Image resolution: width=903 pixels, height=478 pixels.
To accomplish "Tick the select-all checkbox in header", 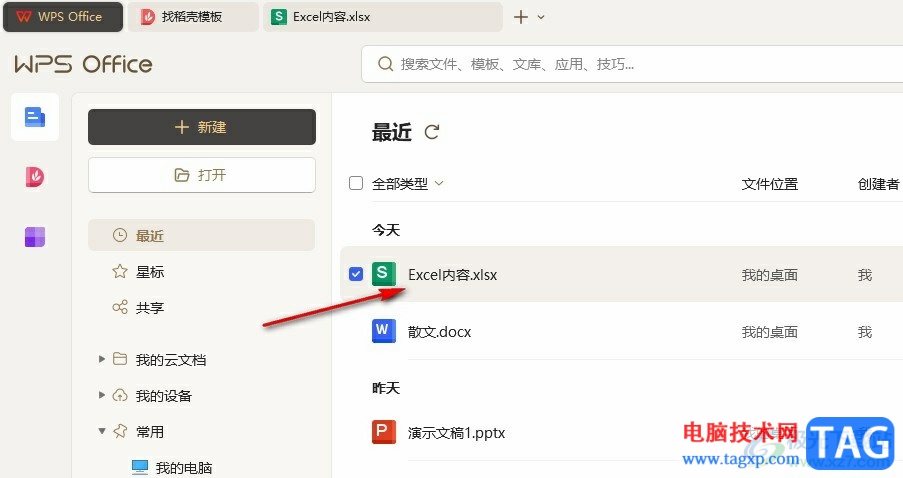I will [x=356, y=183].
